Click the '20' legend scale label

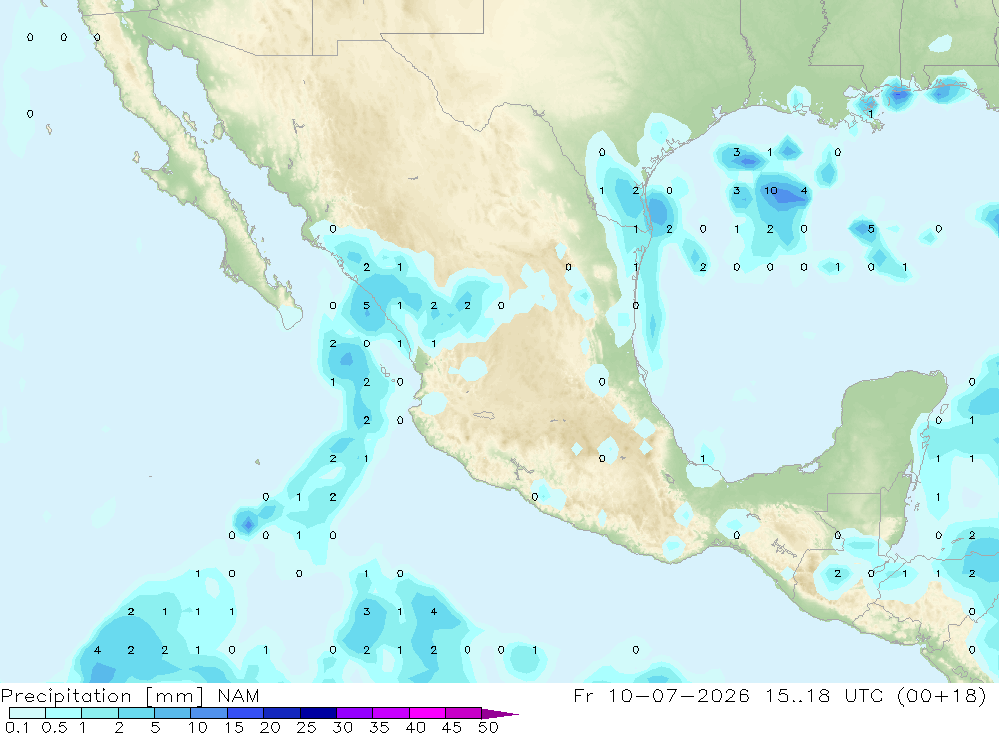[270, 727]
